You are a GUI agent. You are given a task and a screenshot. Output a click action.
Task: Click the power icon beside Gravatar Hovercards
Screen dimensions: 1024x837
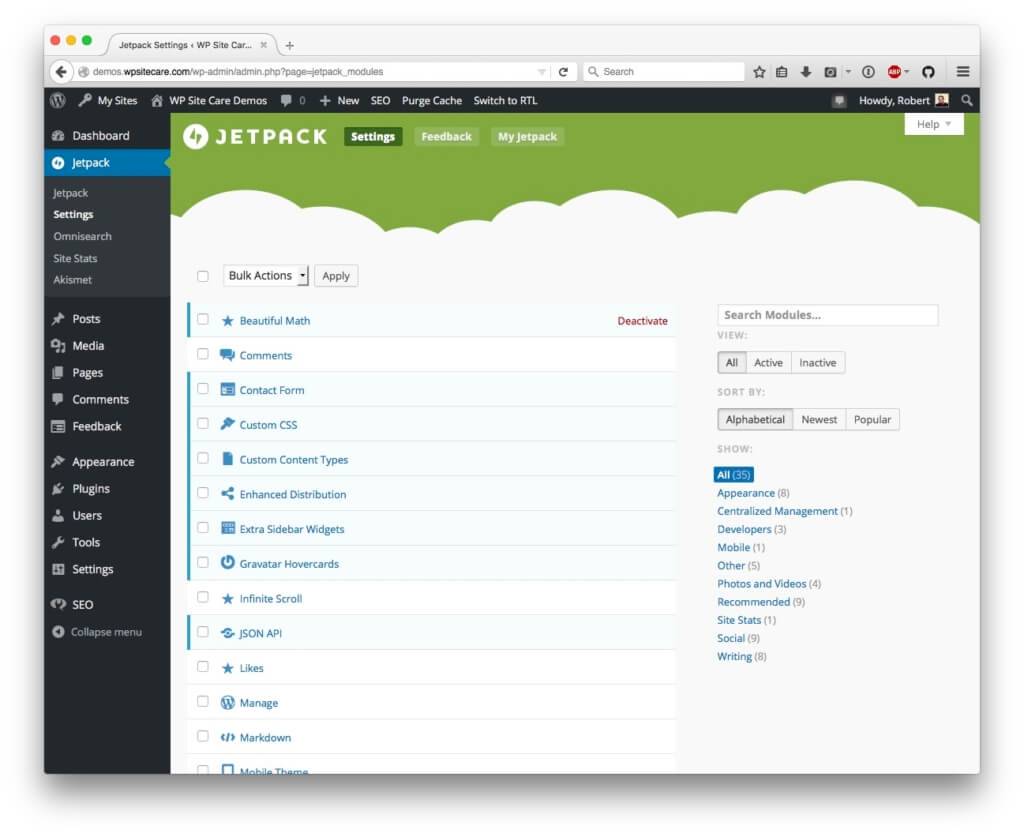(x=227, y=562)
